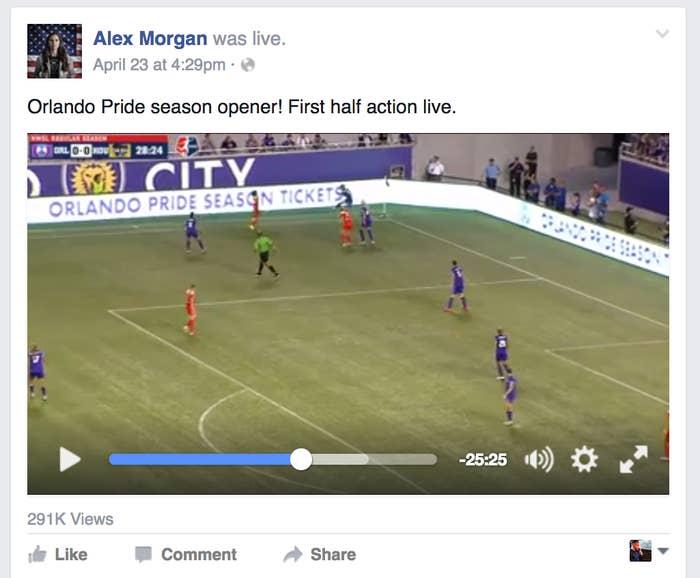Click the Share arrow icon

[x=293, y=554]
